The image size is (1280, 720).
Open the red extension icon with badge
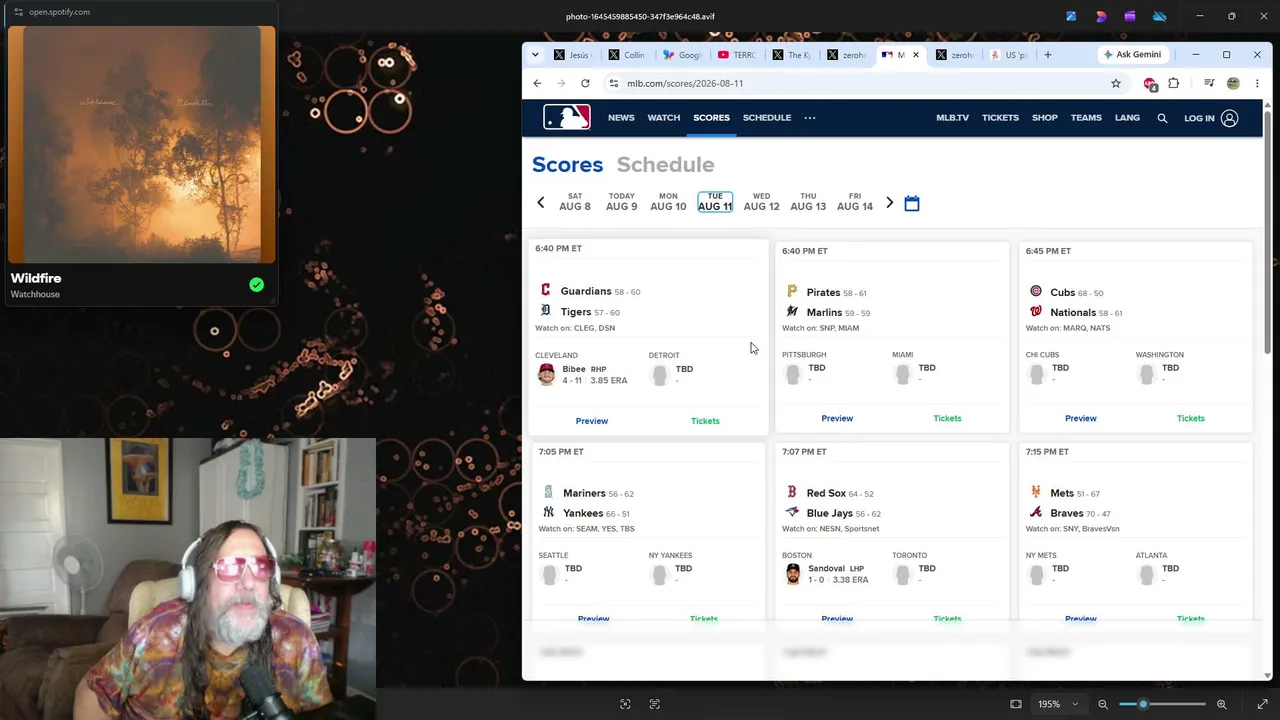1150,84
